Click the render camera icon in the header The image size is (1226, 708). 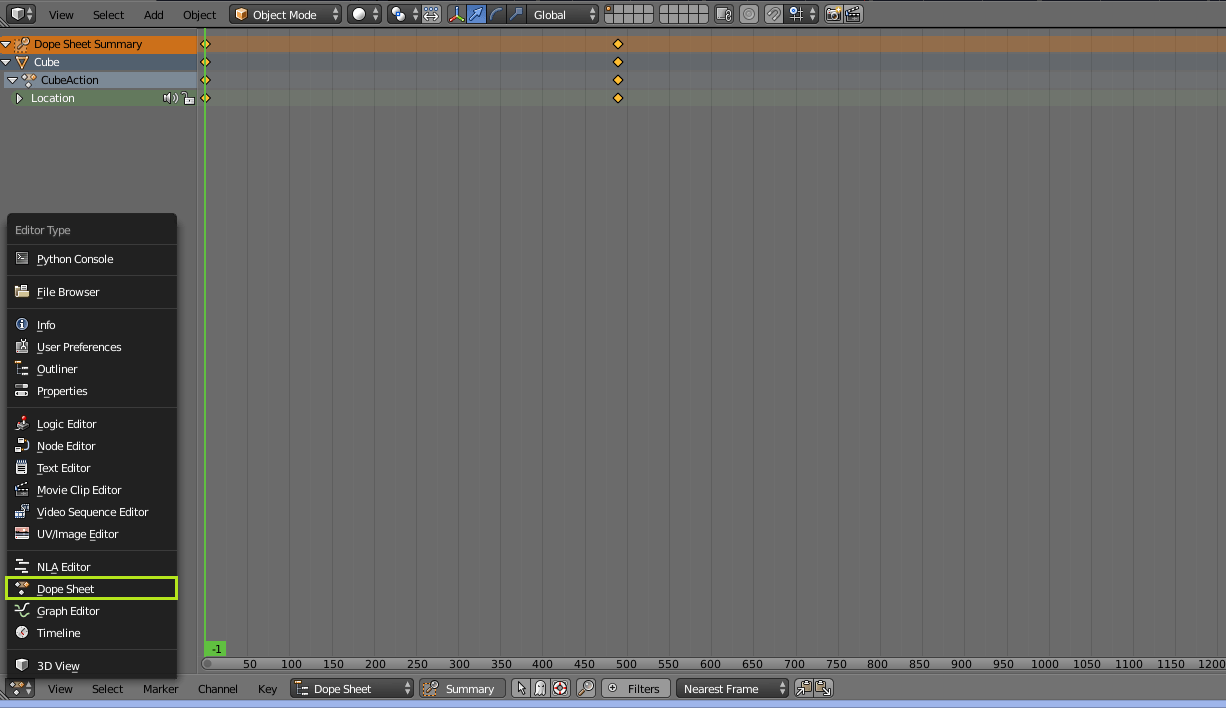pos(833,14)
